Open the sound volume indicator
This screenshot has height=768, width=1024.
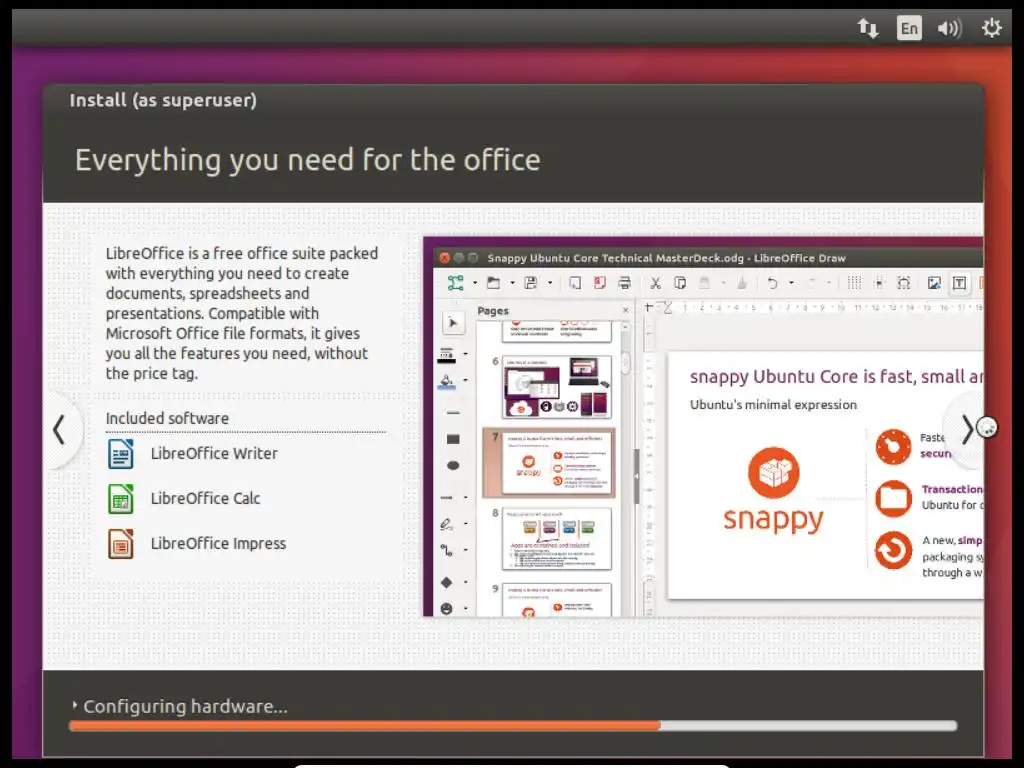coord(950,28)
